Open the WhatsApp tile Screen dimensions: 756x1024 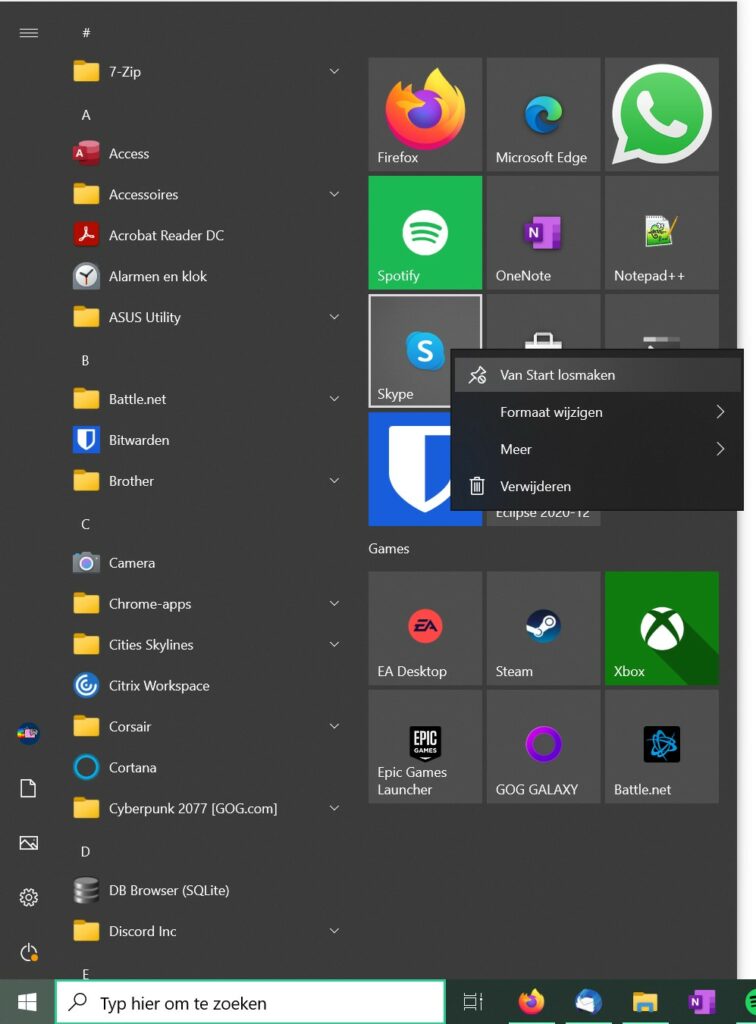point(661,114)
